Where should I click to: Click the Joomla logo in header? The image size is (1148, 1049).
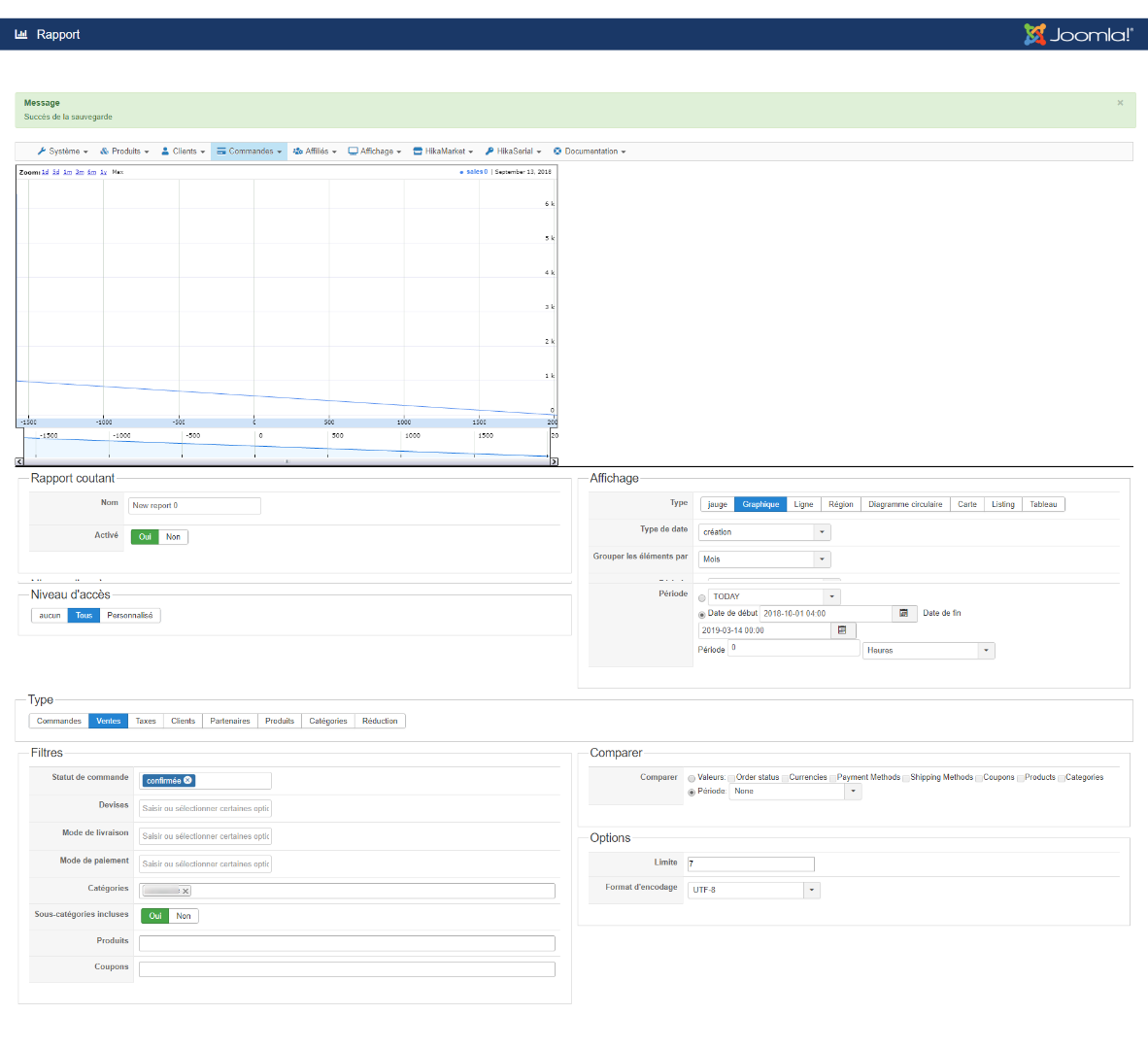pos(1077,35)
